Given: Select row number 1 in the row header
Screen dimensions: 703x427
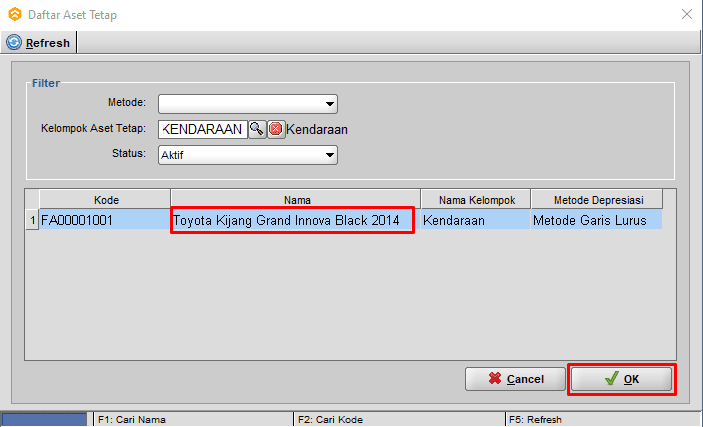Looking at the screenshot, I should (32, 219).
